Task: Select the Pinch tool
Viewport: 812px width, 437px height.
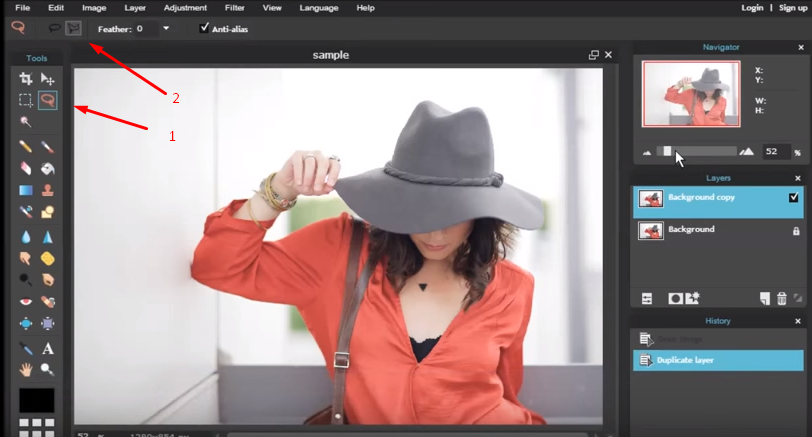Action: tap(48, 324)
